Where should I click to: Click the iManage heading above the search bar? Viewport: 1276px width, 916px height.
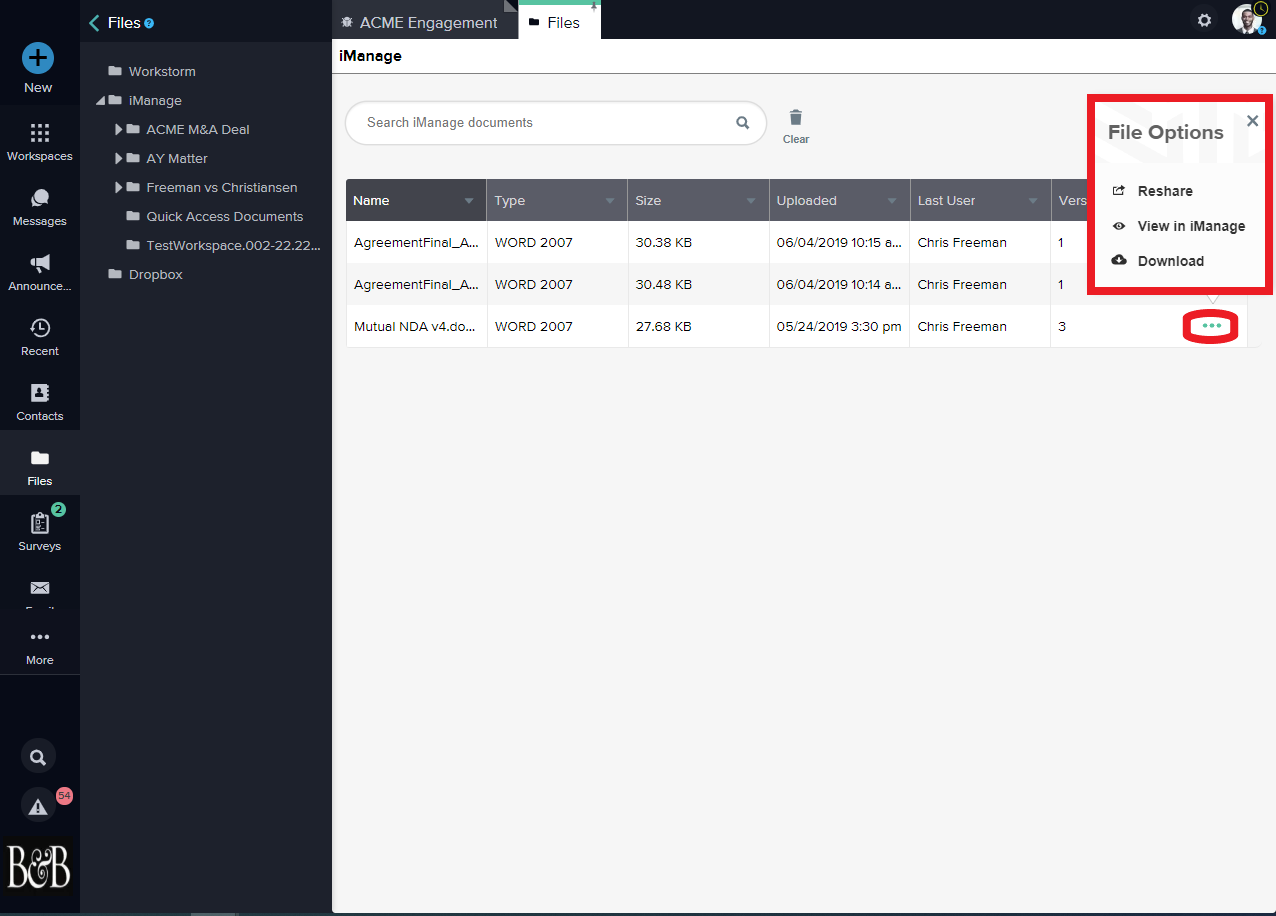(x=371, y=56)
